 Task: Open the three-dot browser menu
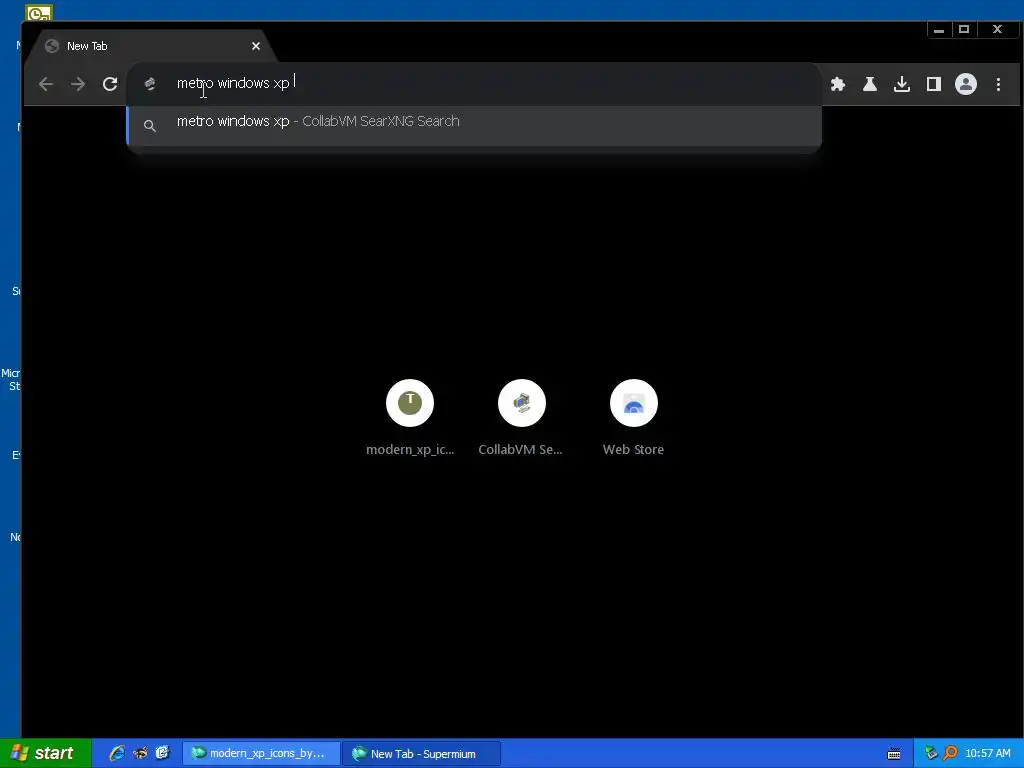coord(998,84)
